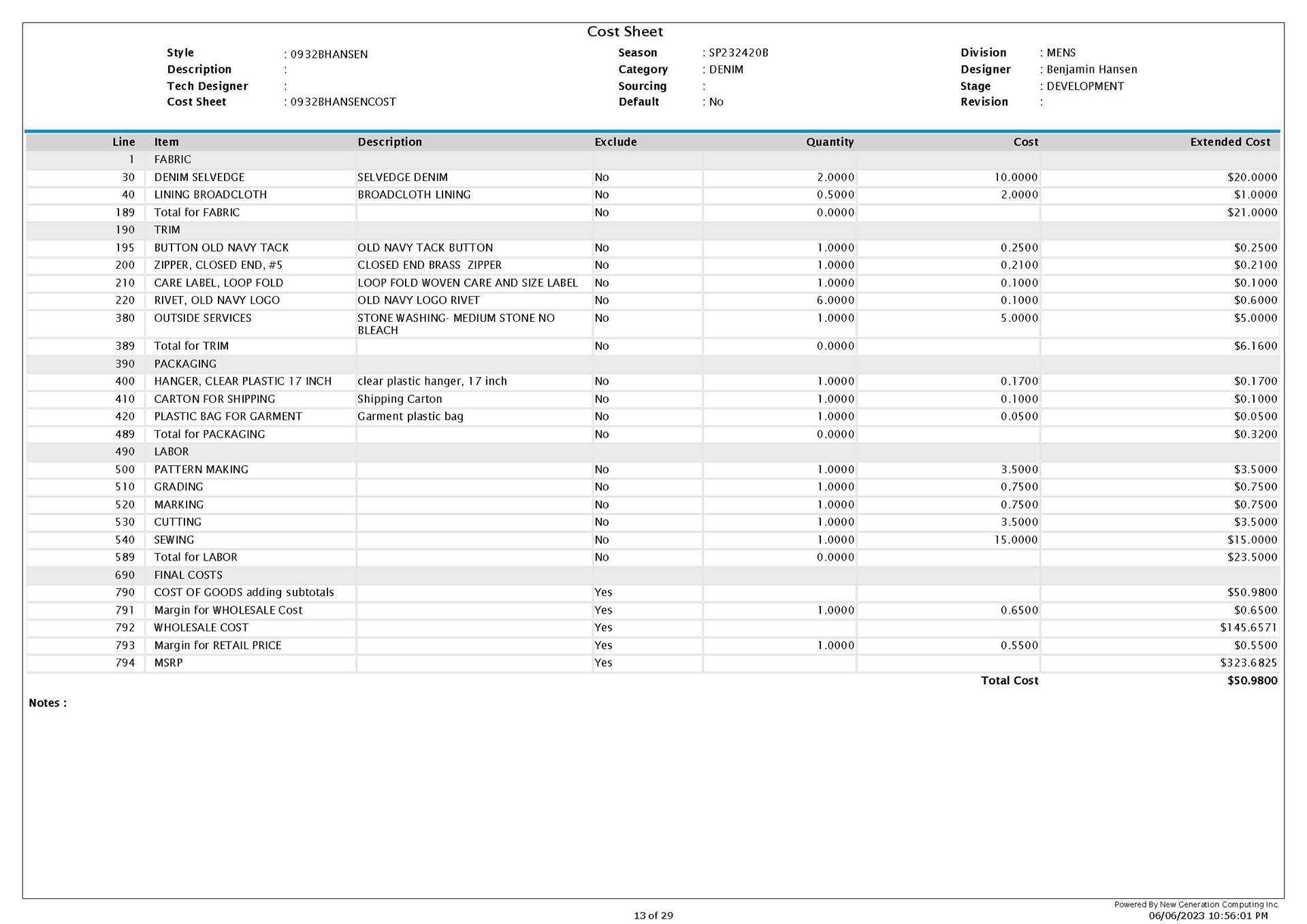1307x924 pixels.
Task: Click the LABOR section heading row
Action: coord(171,451)
